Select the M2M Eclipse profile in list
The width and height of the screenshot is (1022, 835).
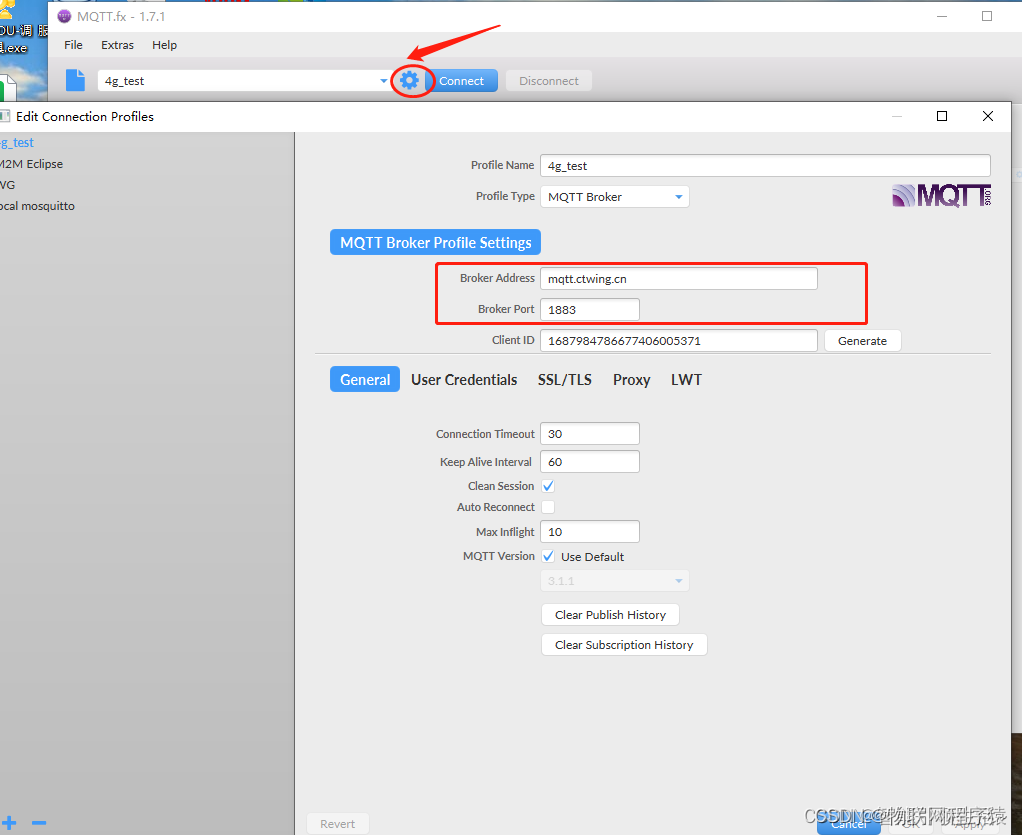coord(32,164)
